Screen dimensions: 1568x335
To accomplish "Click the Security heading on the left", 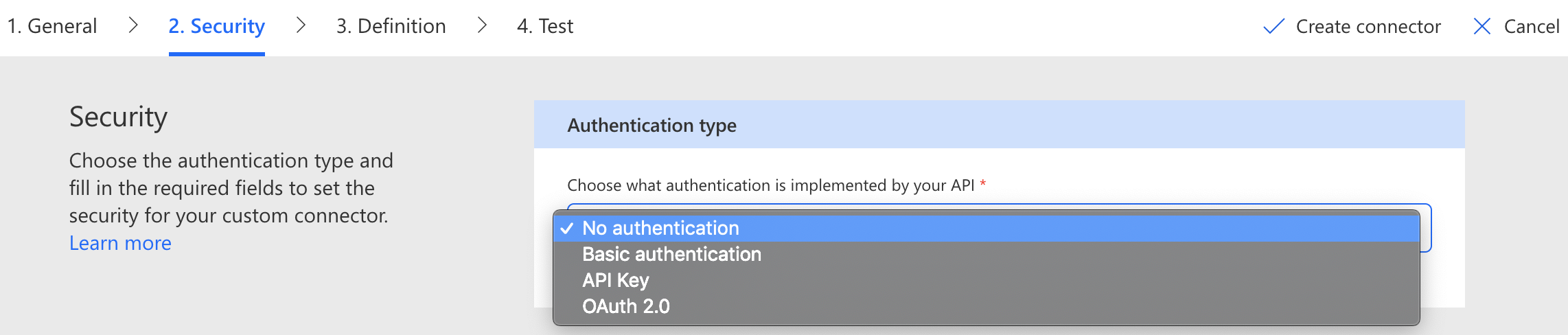I will [118, 117].
